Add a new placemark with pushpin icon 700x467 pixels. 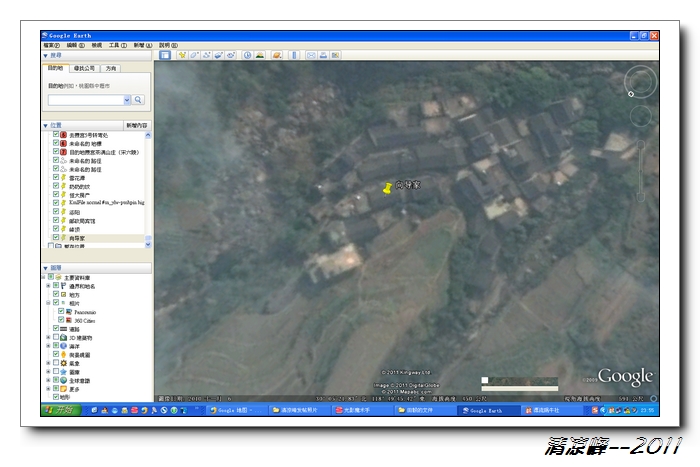[182, 55]
